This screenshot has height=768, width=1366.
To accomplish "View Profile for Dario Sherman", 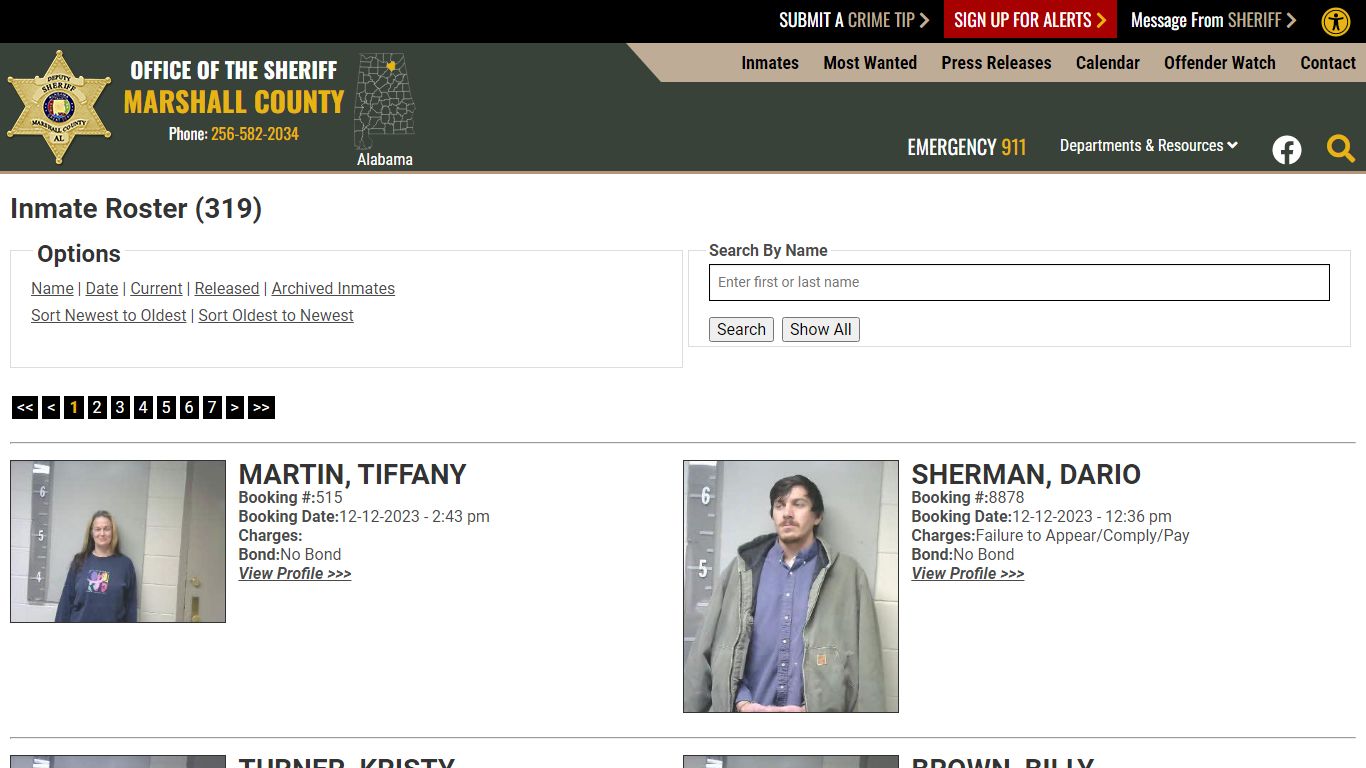I will click(x=968, y=573).
